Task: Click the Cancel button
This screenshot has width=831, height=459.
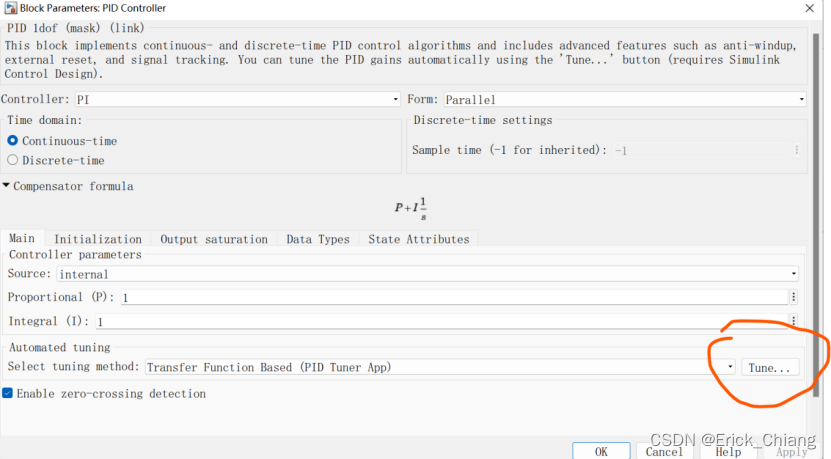Action: click(x=664, y=452)
